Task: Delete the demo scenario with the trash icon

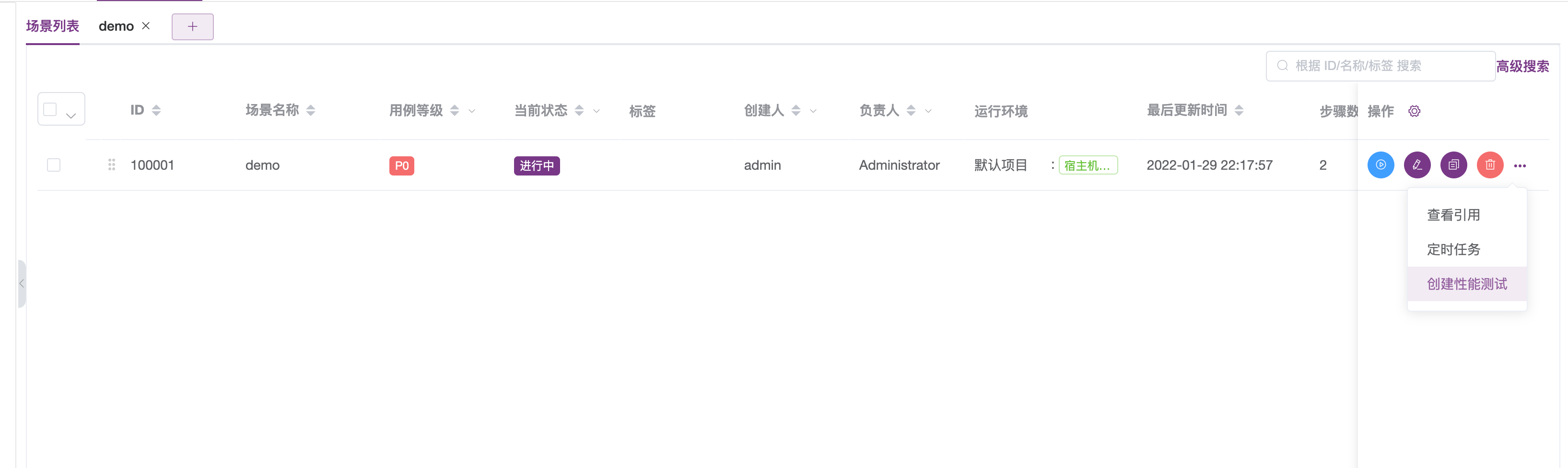Action: (1489, 165)
